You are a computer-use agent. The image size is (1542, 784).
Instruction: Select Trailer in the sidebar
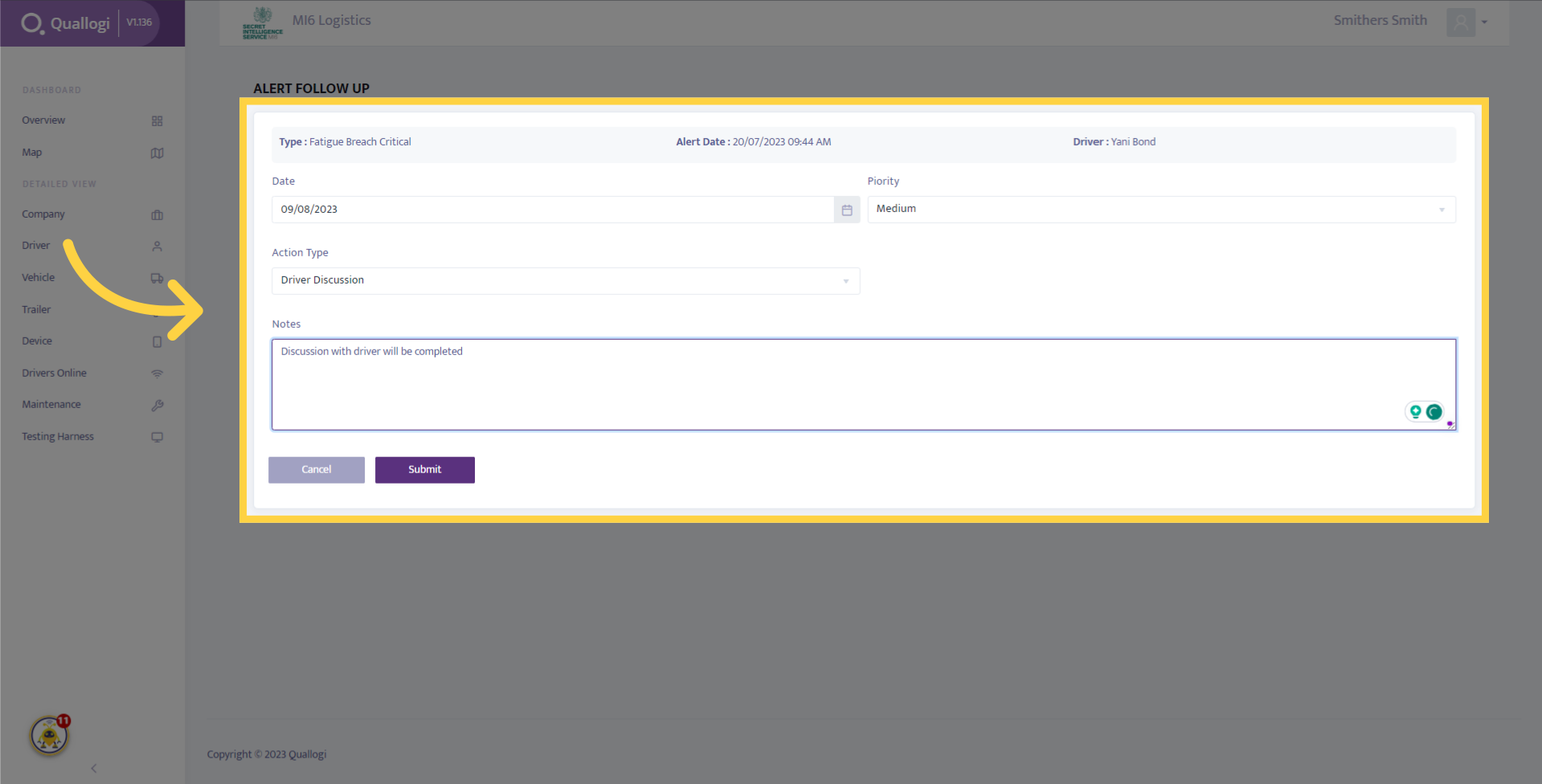click(x=36, y=310)
